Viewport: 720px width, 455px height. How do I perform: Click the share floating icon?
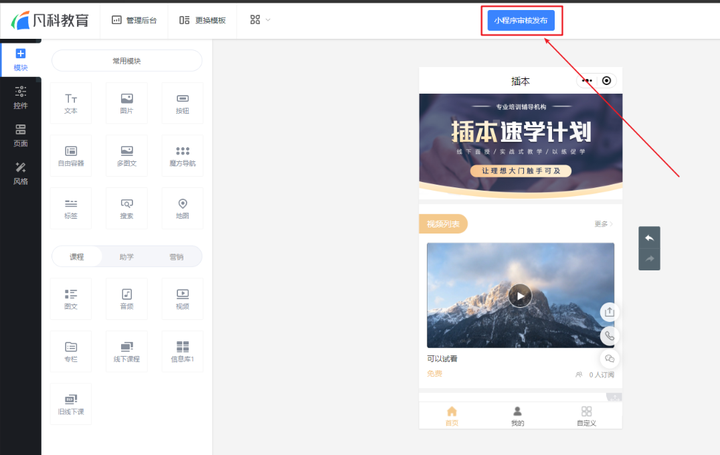tap(609, 312)
